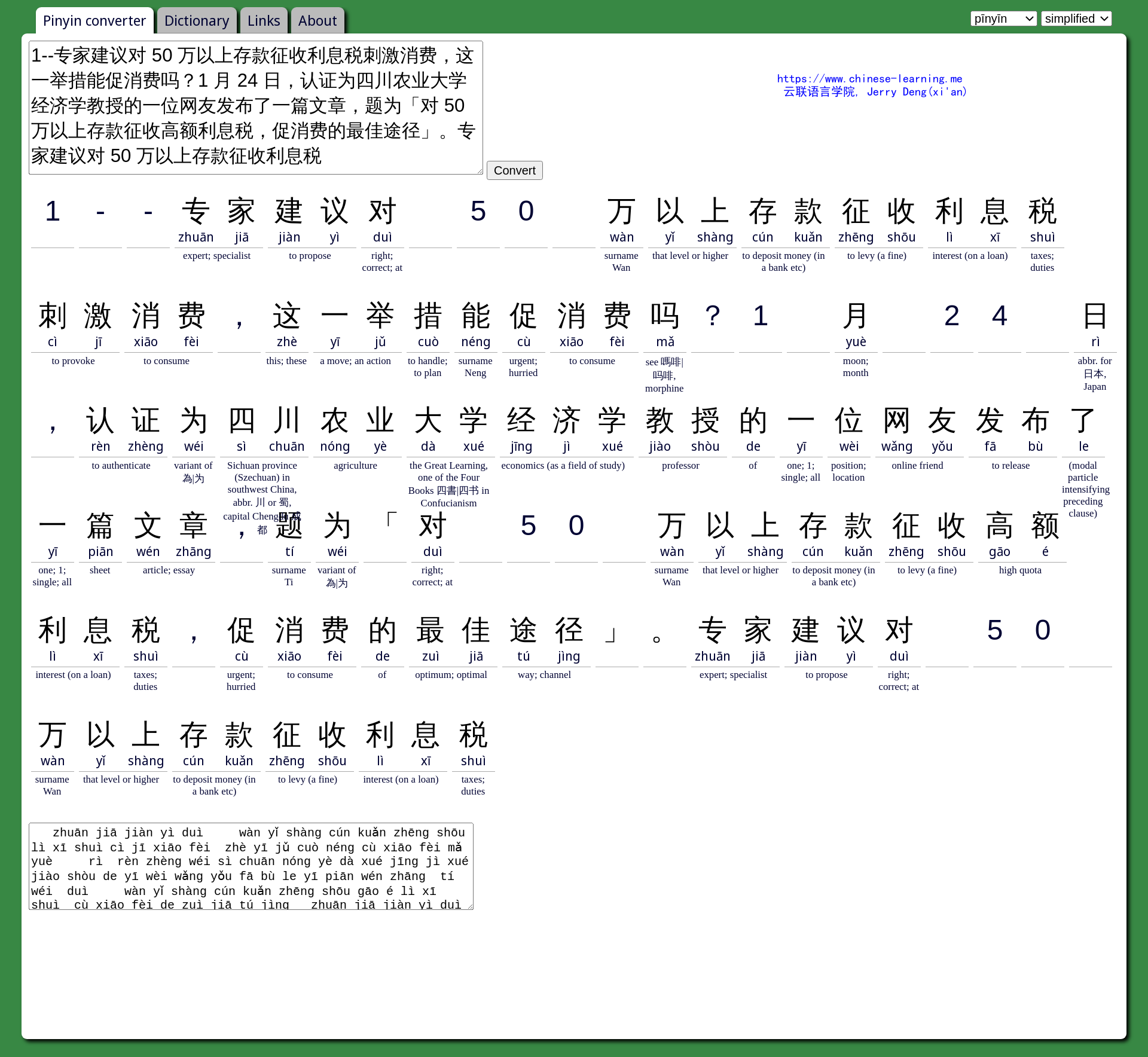Viewport: 1148px width, 1057px height.
Task: Click the character 网 with pinyin wǎng
Action: (x=896, y=421)
